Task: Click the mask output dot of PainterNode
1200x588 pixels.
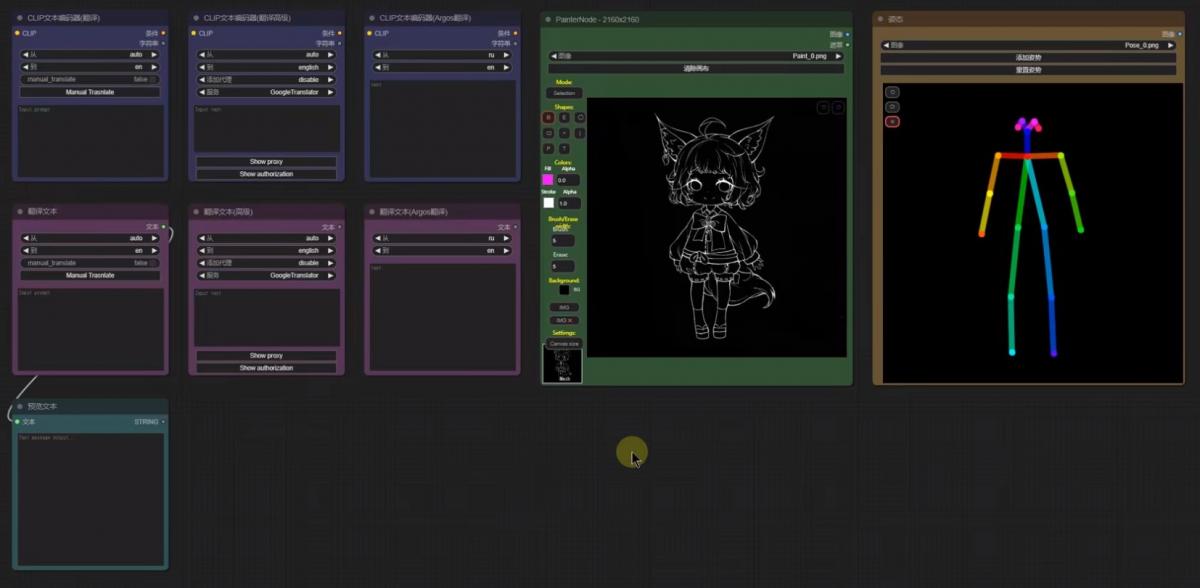Action: (x=847, y=44)
